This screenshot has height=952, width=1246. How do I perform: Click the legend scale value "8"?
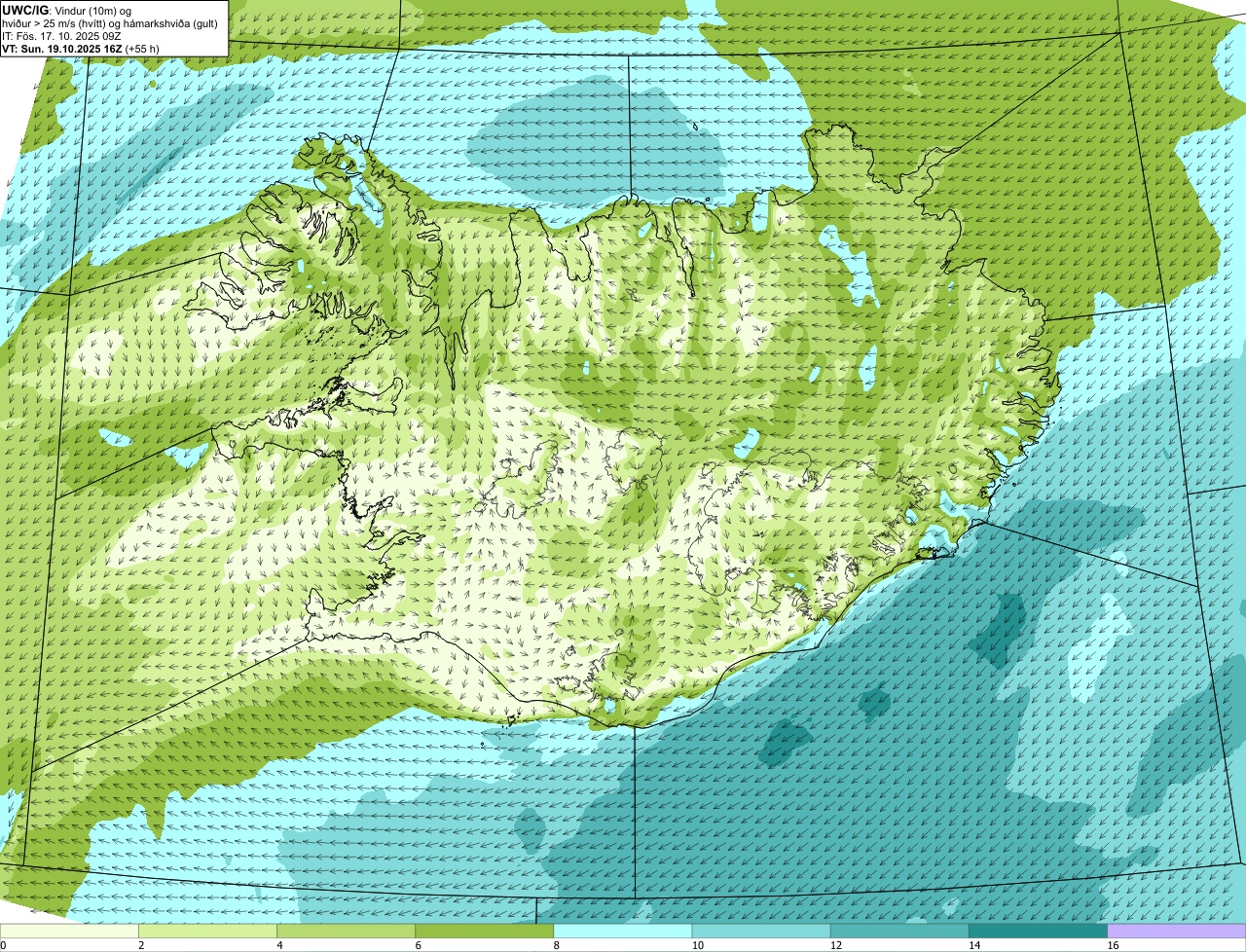556,945
